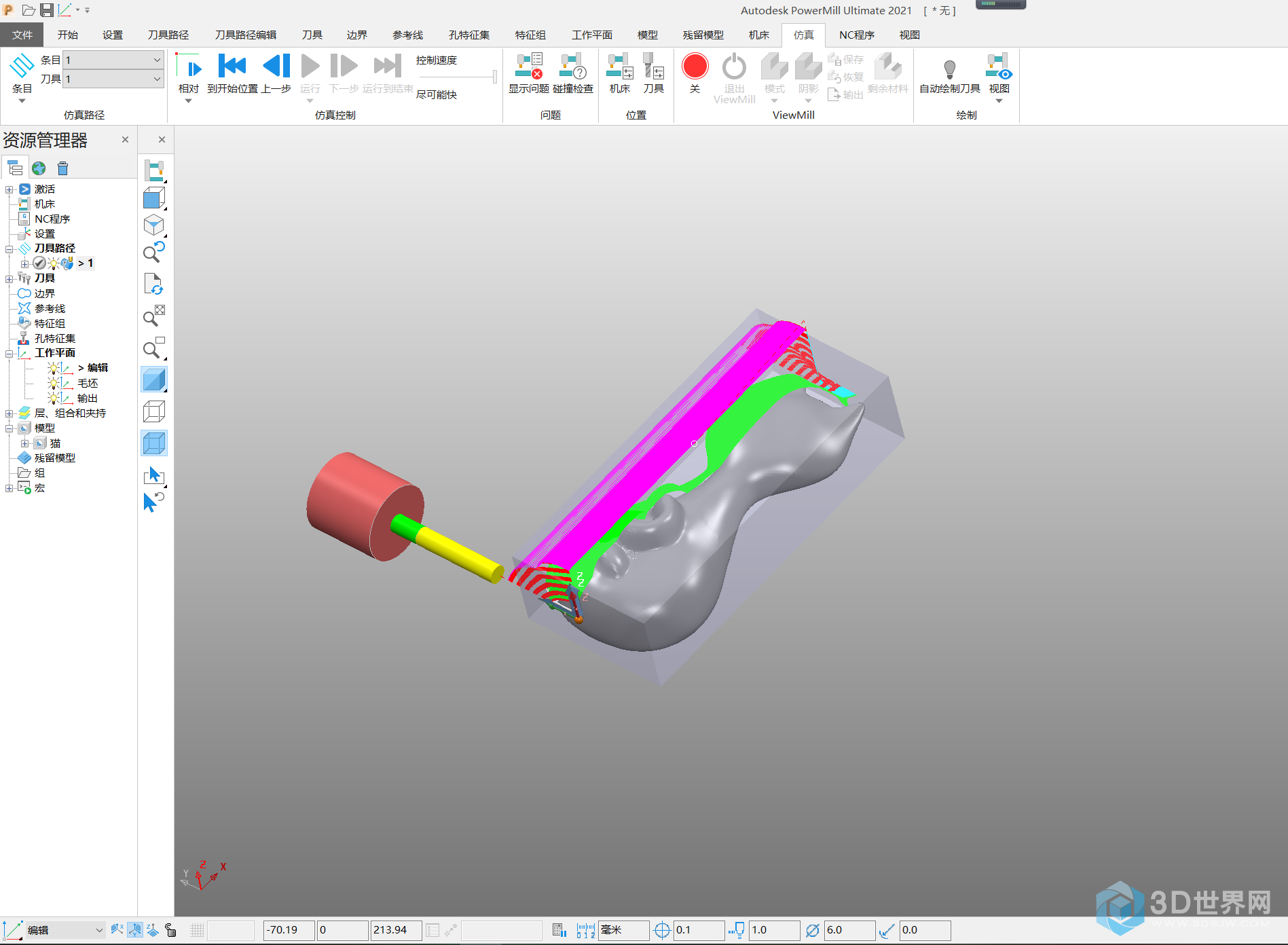Expand toolpath 1 tree entry
1288x945 pixels.
(24, 263)
